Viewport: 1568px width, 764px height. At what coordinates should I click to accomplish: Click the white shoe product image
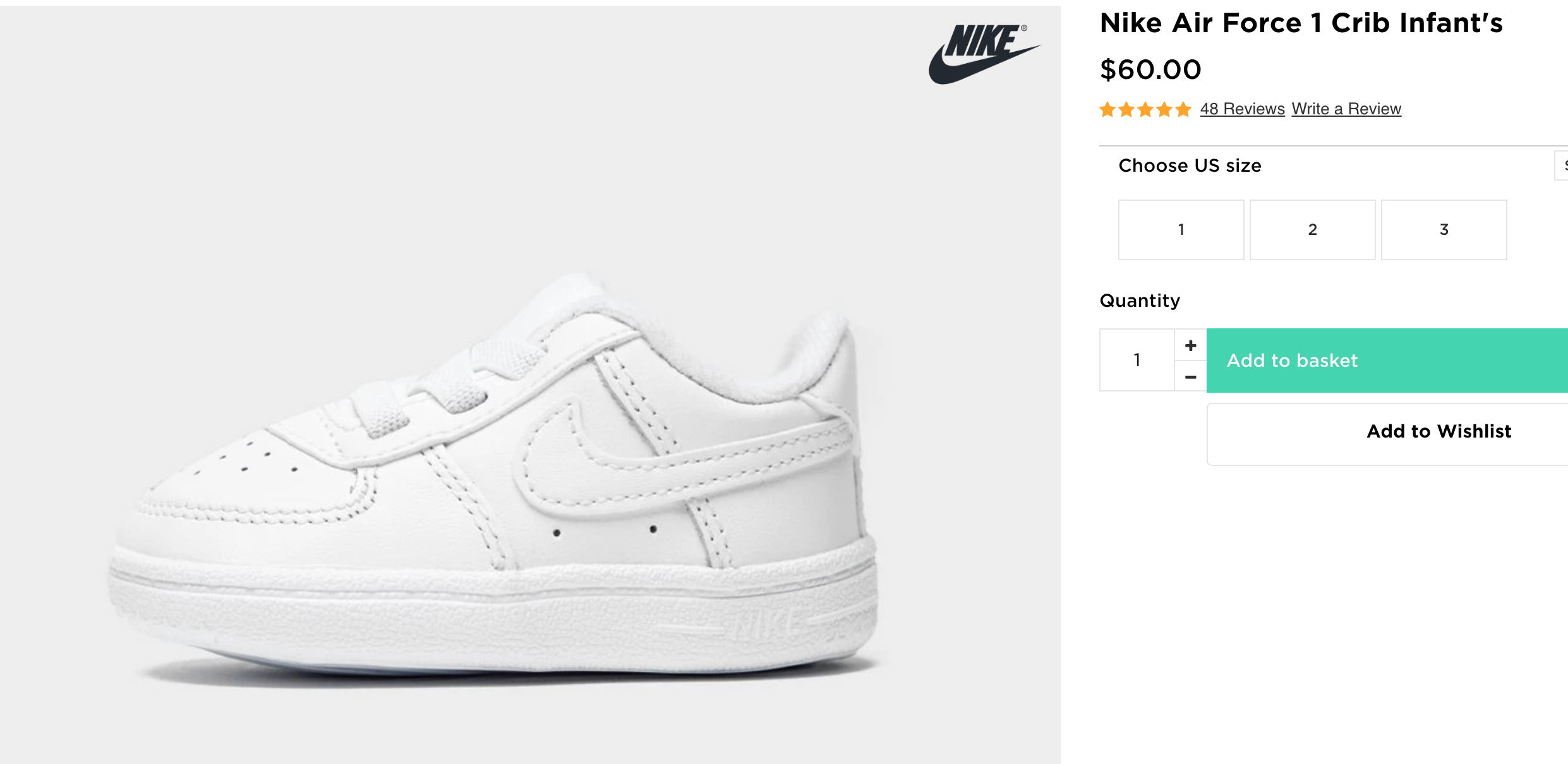click(493, 480)
